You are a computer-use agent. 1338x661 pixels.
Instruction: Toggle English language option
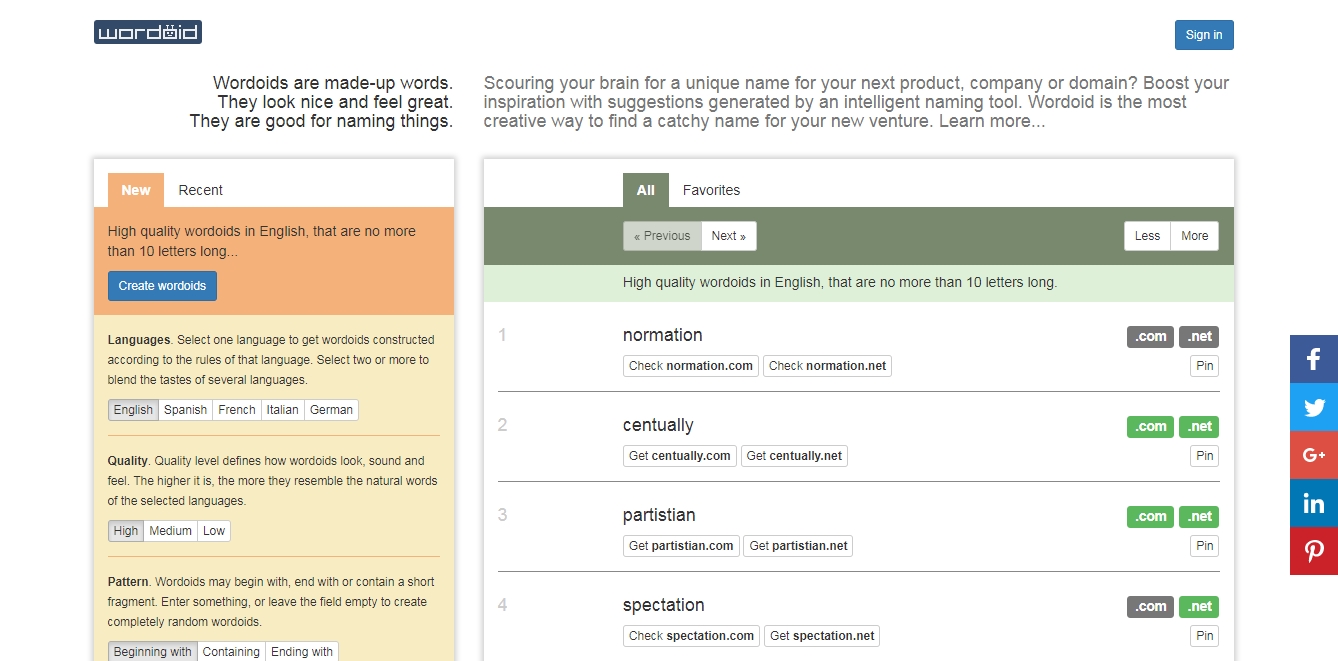point(133,410)
